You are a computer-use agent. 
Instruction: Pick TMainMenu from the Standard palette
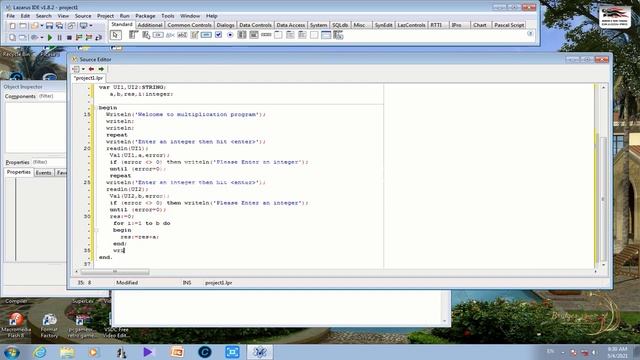[134, 35]
